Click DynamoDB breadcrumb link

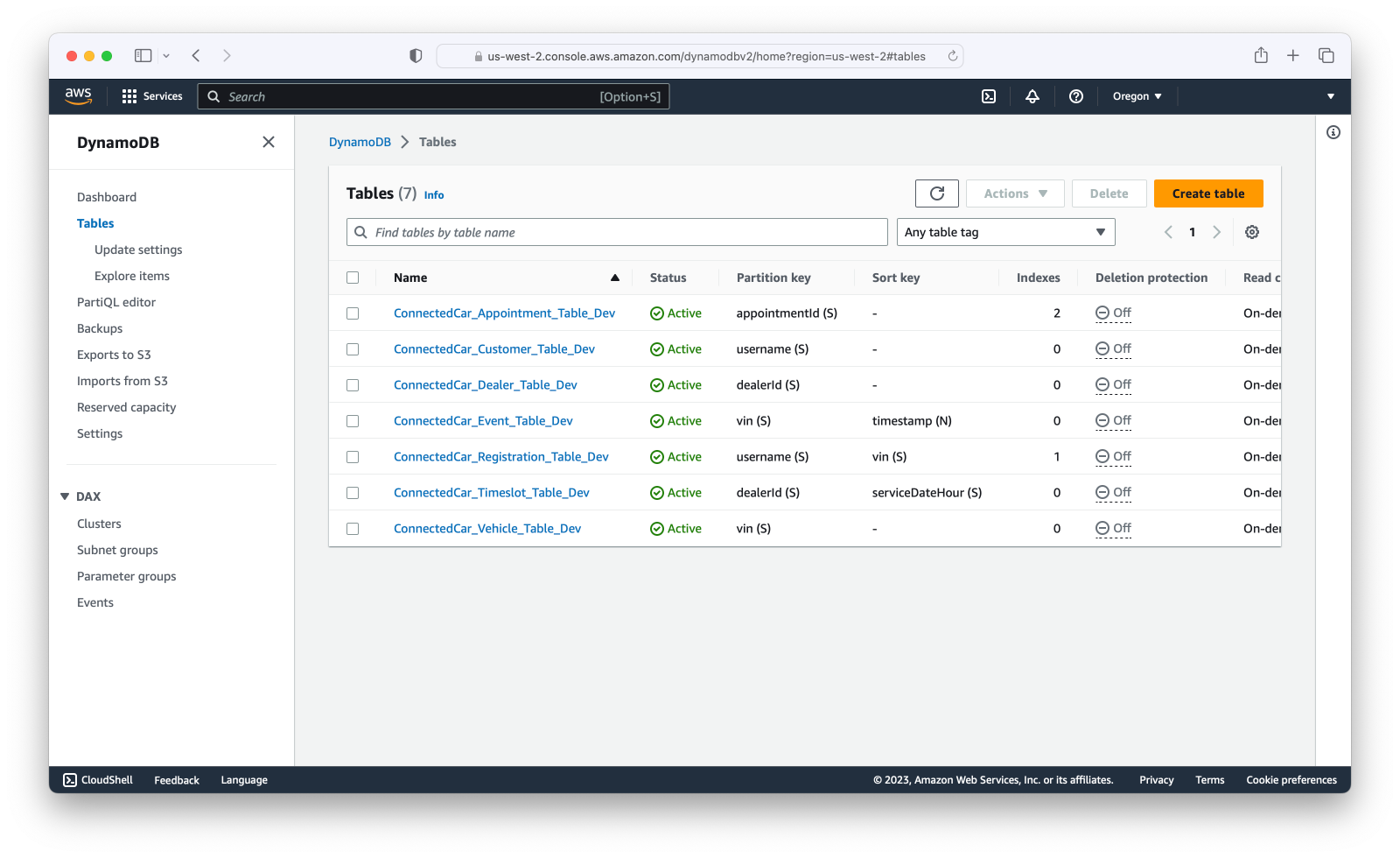click(x=360, y=142)
